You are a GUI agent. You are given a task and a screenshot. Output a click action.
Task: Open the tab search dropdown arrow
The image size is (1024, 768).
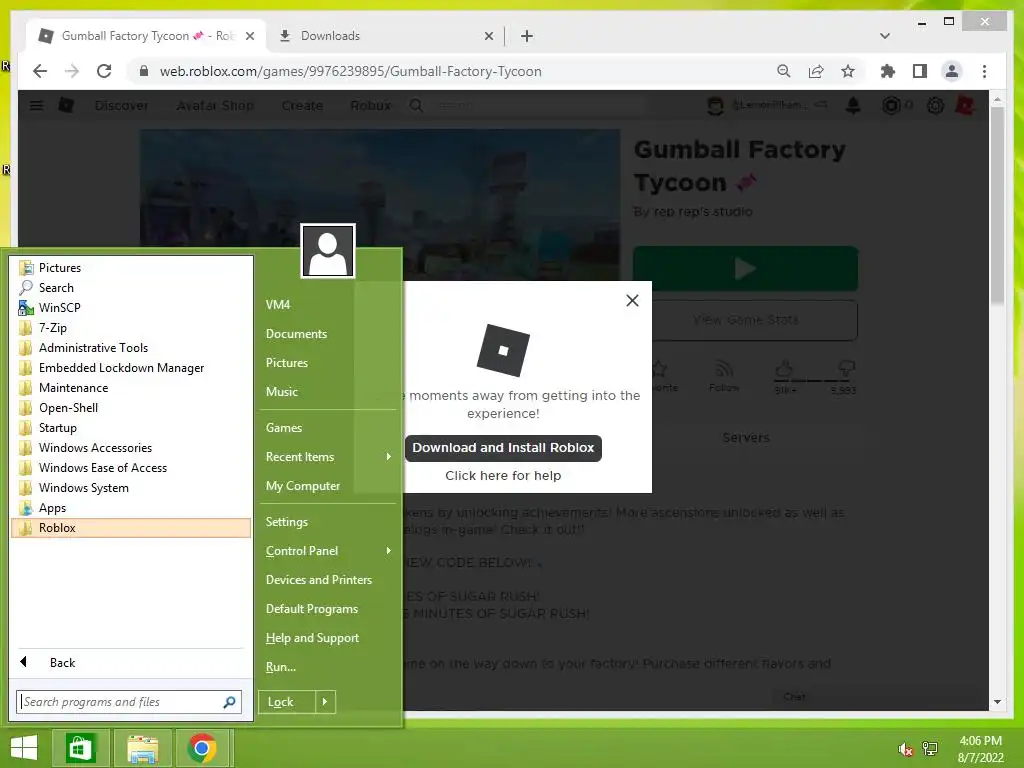(885, 36)
